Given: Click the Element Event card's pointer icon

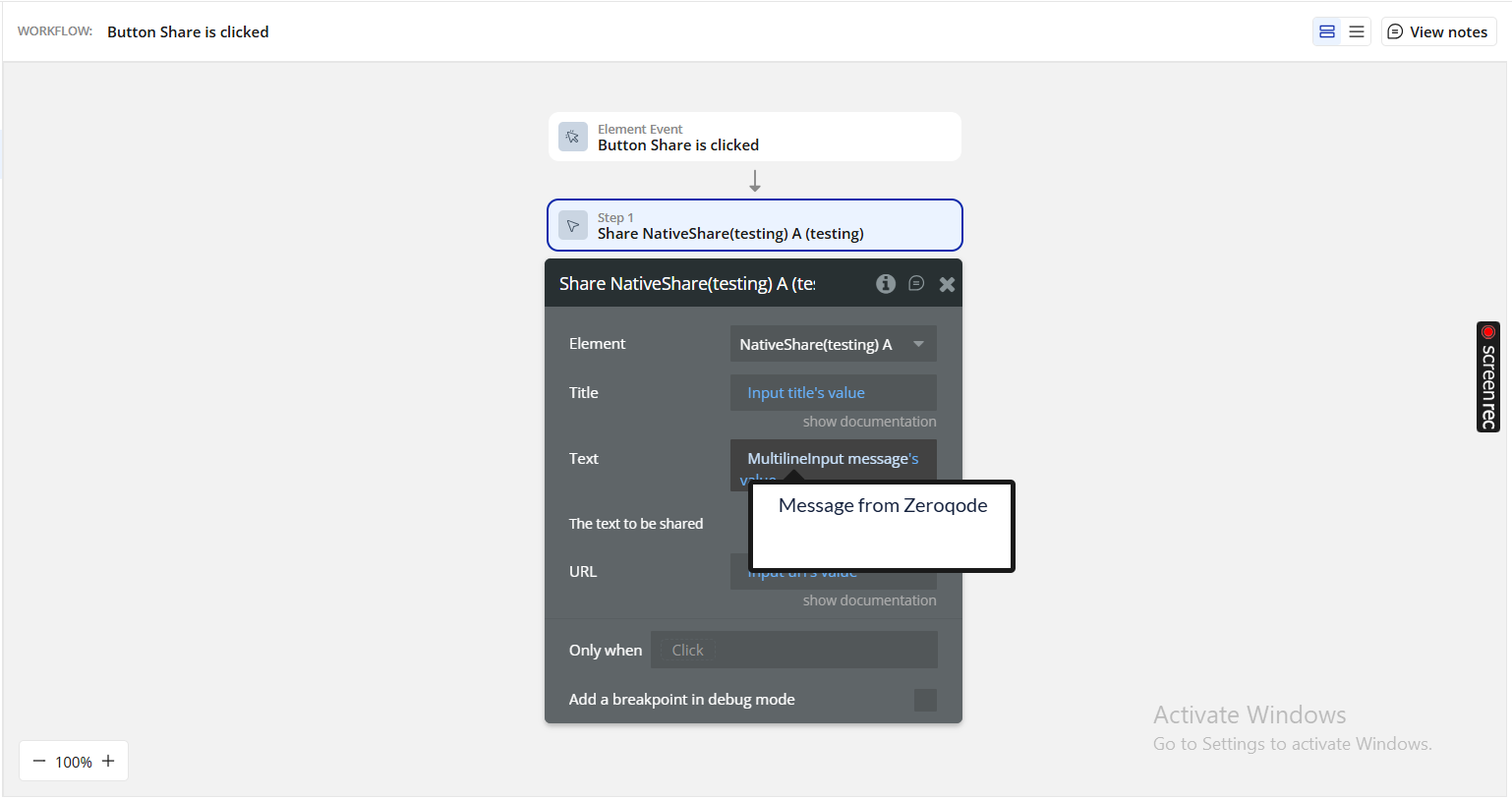Looking at the screenshot, I should (x=573, y=137).
